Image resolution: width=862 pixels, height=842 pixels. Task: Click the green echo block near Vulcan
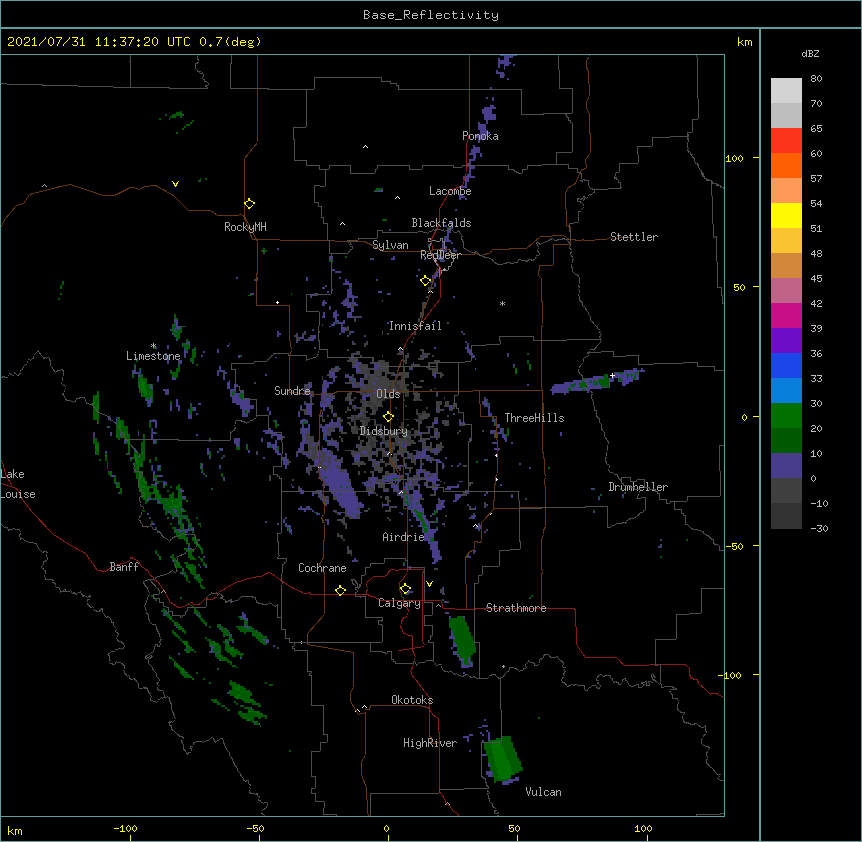[502, 759]
